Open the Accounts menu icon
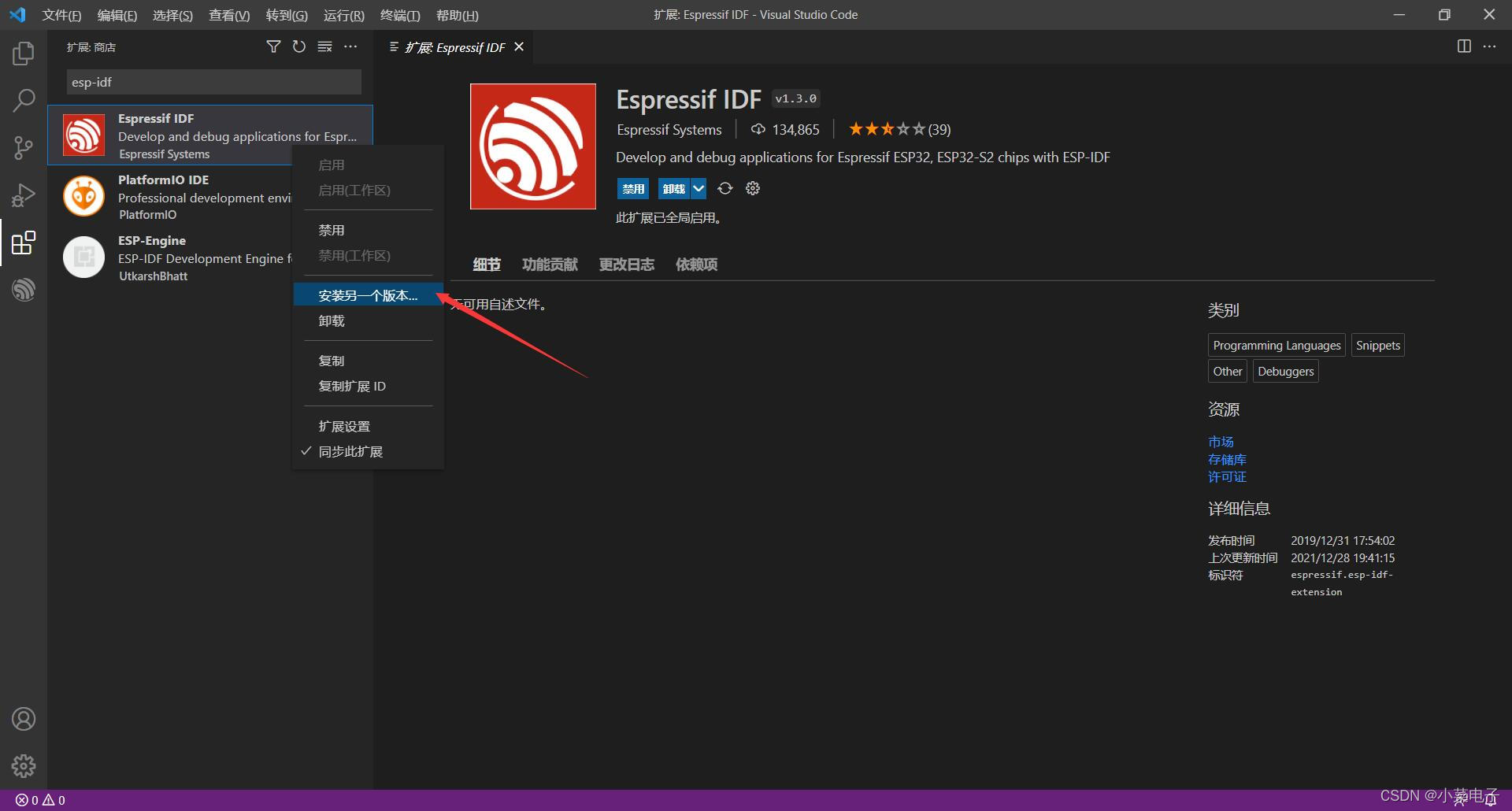The image size is (1512, 811). pos(24,719)
